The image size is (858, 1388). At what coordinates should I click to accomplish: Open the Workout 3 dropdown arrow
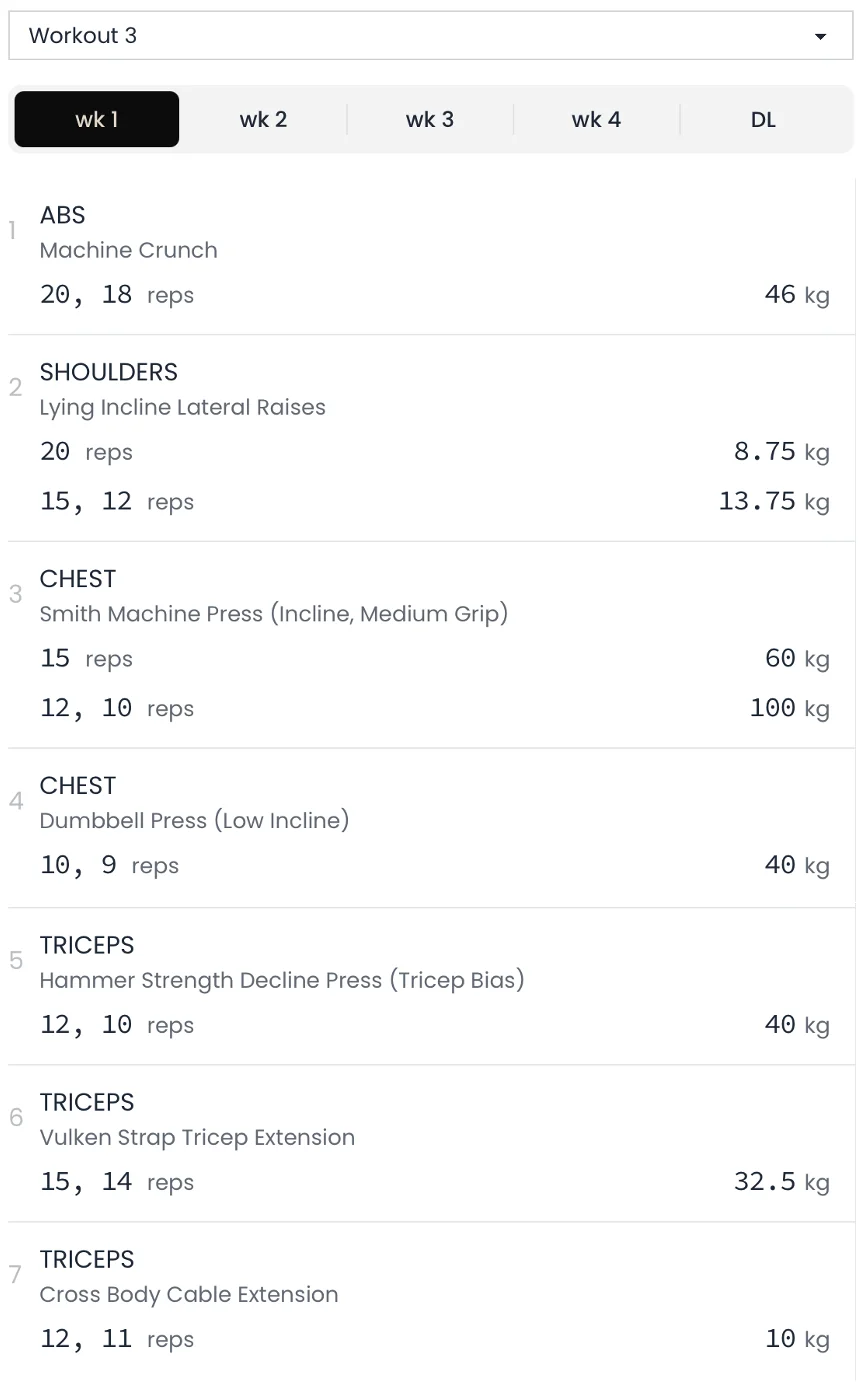820,37
